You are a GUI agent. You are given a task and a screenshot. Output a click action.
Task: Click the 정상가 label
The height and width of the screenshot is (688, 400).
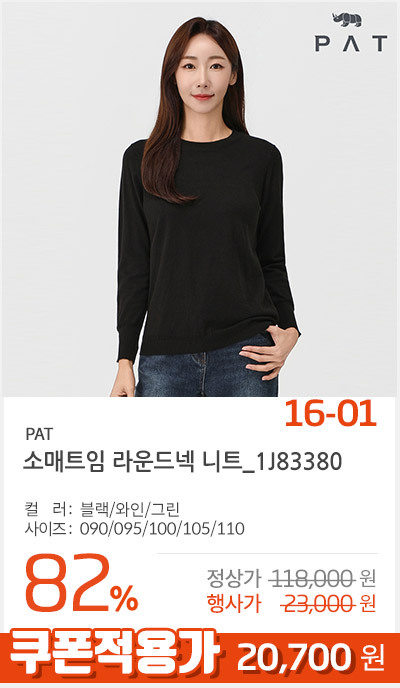coord(234,579)
